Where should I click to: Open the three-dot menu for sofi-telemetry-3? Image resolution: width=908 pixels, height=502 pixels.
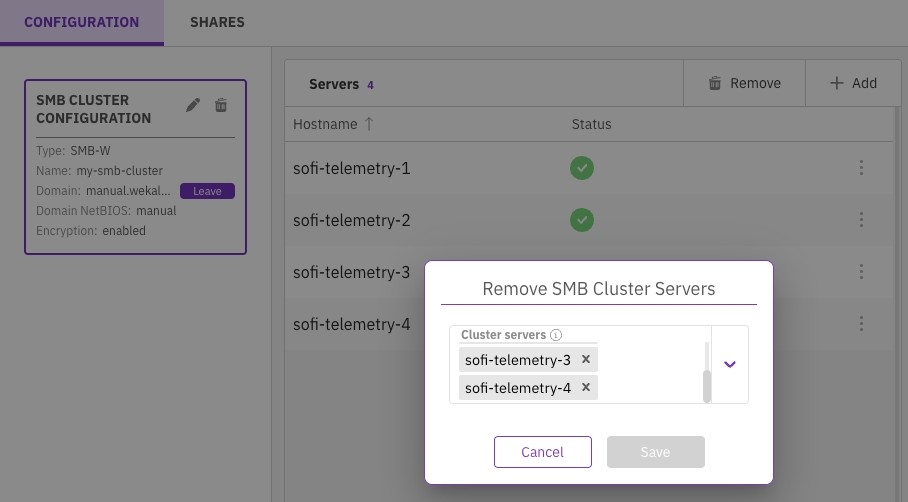pos(861,272)
